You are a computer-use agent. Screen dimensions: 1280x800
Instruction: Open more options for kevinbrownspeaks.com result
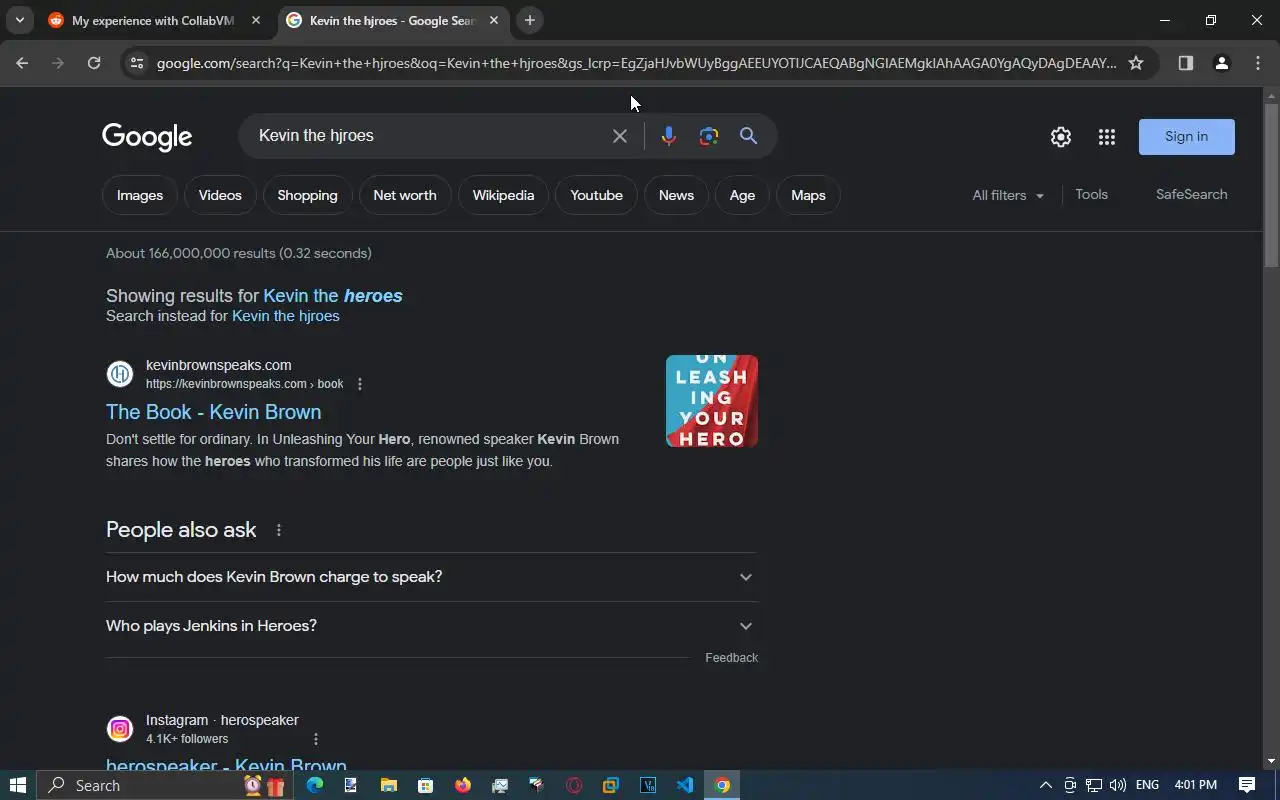[x=360, y=384]
